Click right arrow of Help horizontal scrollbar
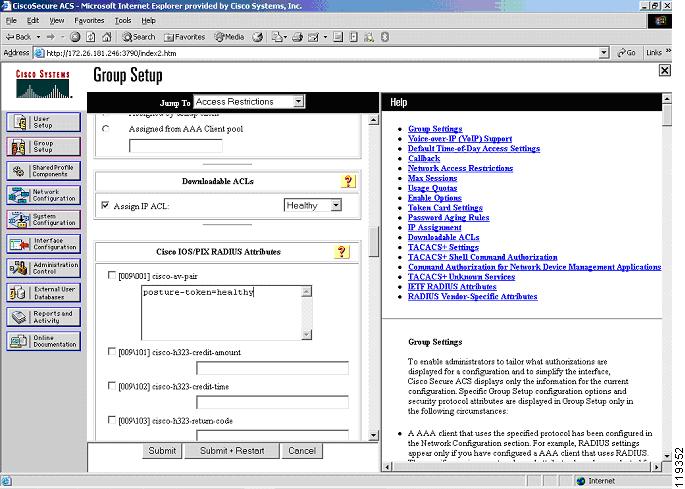The height and width of the screenshot is (489, 685). (x=657, y=467)
